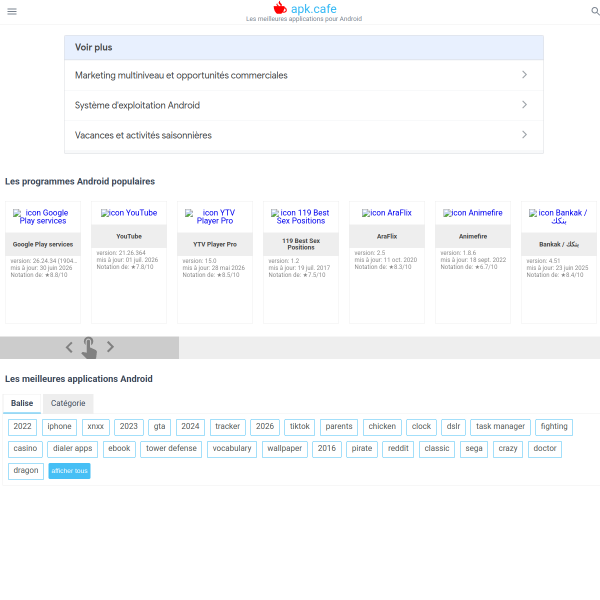600x600 pixels.
Task: Select the wallpaper tag
Action: [284, 449]
